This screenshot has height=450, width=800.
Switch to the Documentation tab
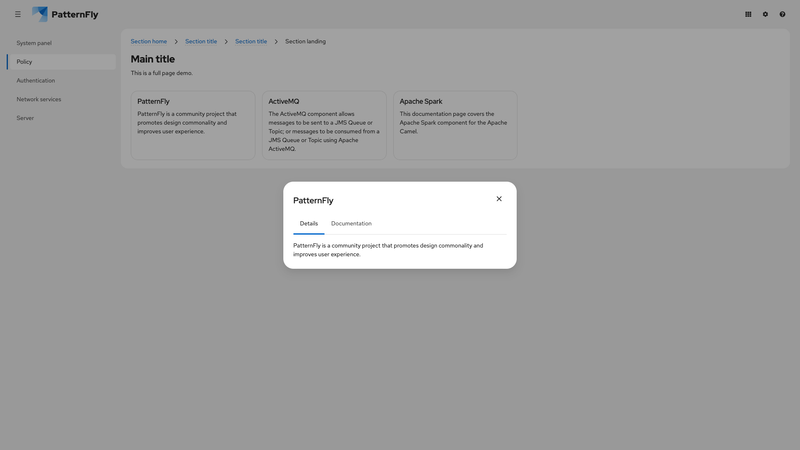click(352, 223)
